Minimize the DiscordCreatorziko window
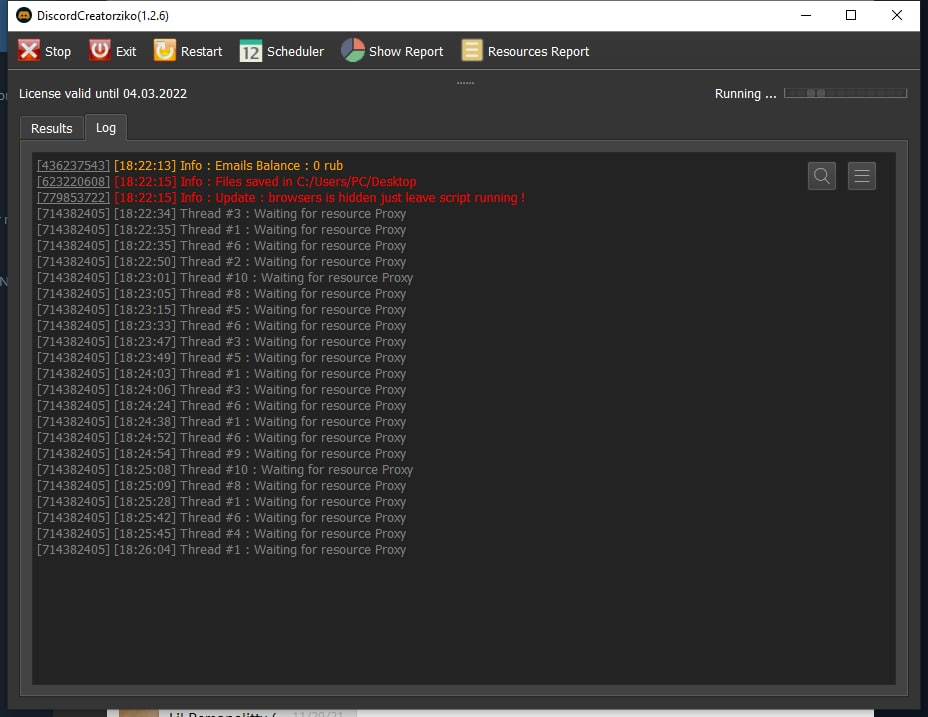The height and width of the screenshot is (717, 928). click(x=805, y=15)
